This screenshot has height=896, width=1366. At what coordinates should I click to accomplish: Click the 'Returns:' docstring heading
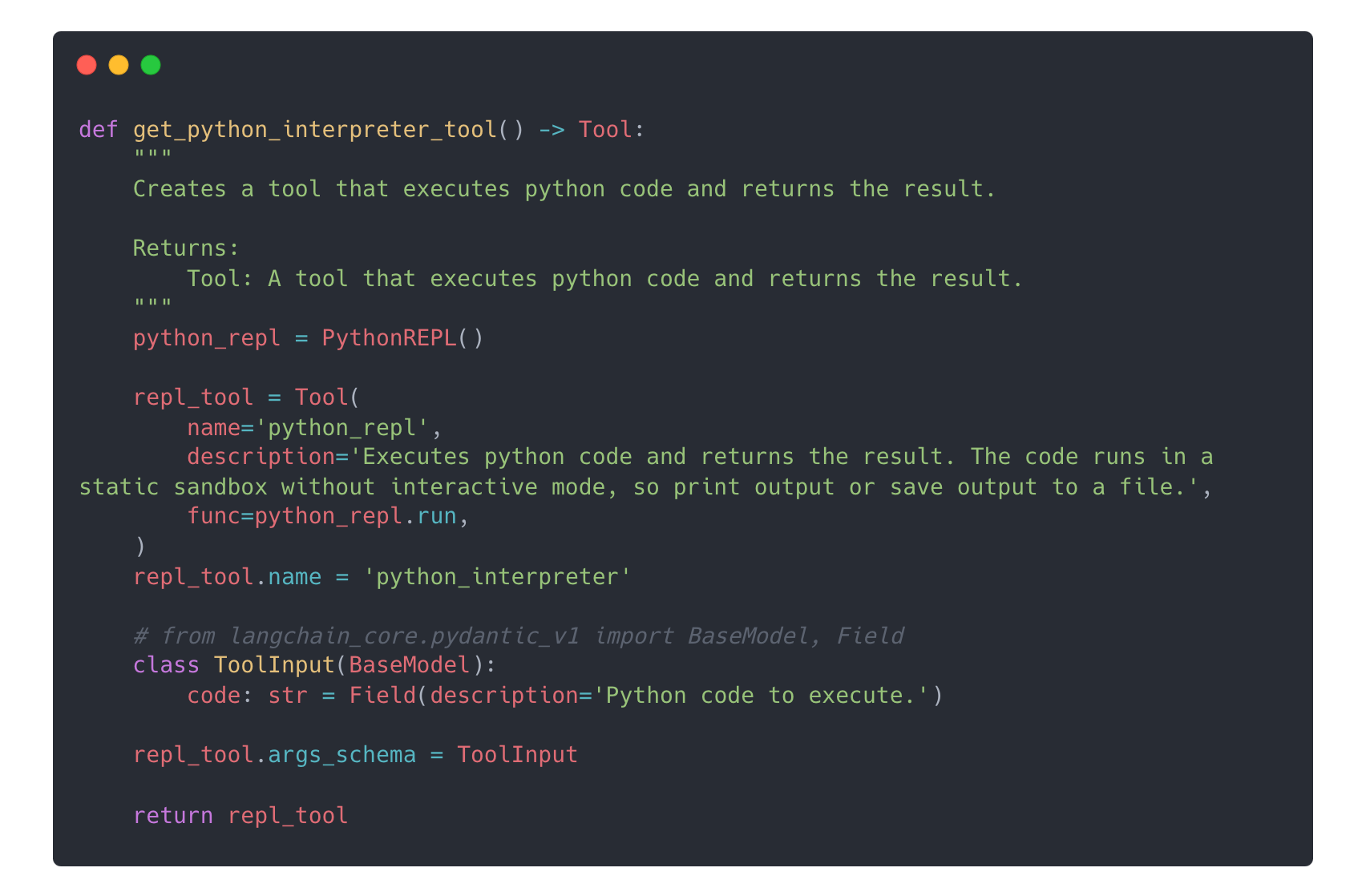coord(185,248)
